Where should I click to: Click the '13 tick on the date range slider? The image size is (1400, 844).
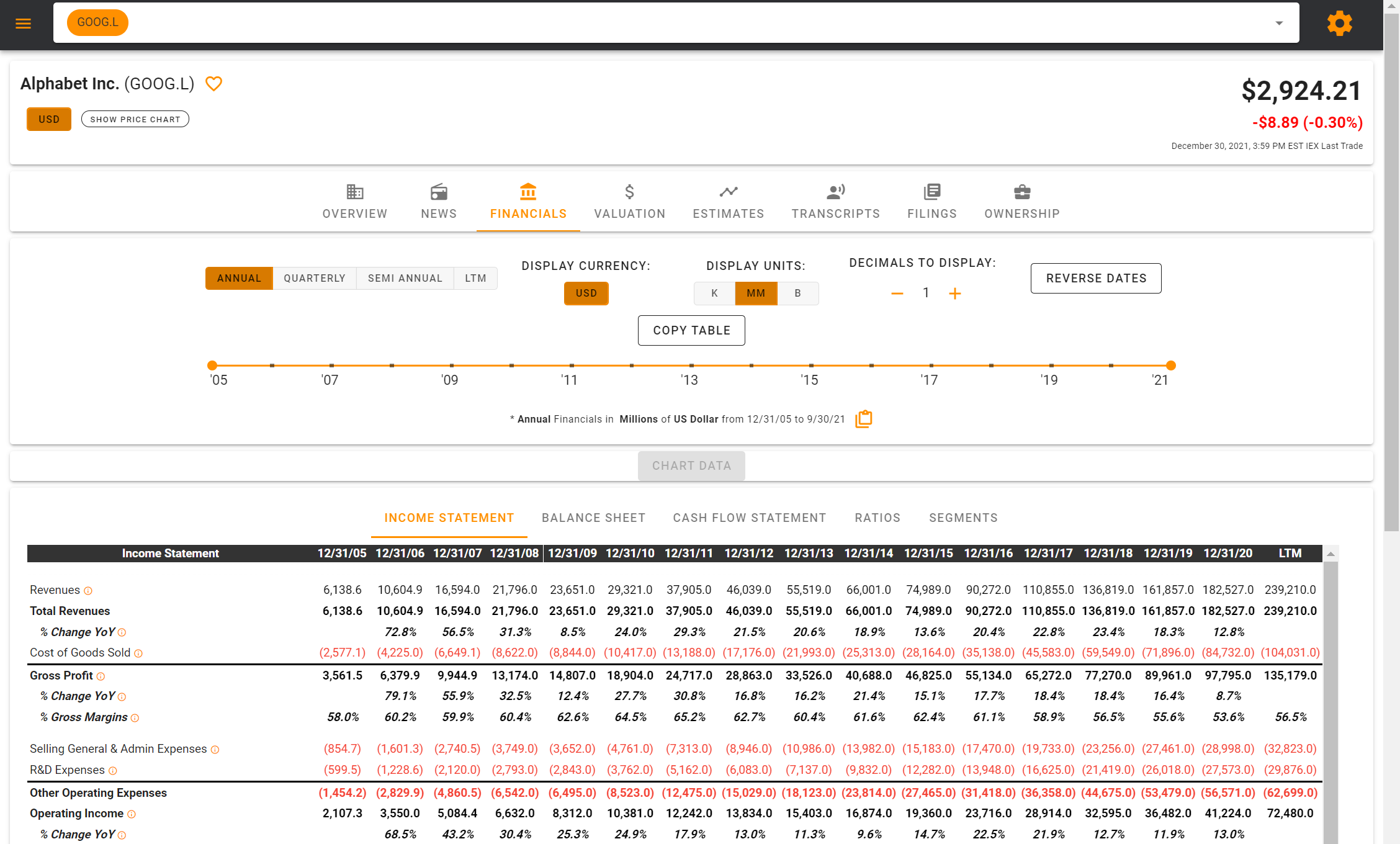click(x=691, y=366)
